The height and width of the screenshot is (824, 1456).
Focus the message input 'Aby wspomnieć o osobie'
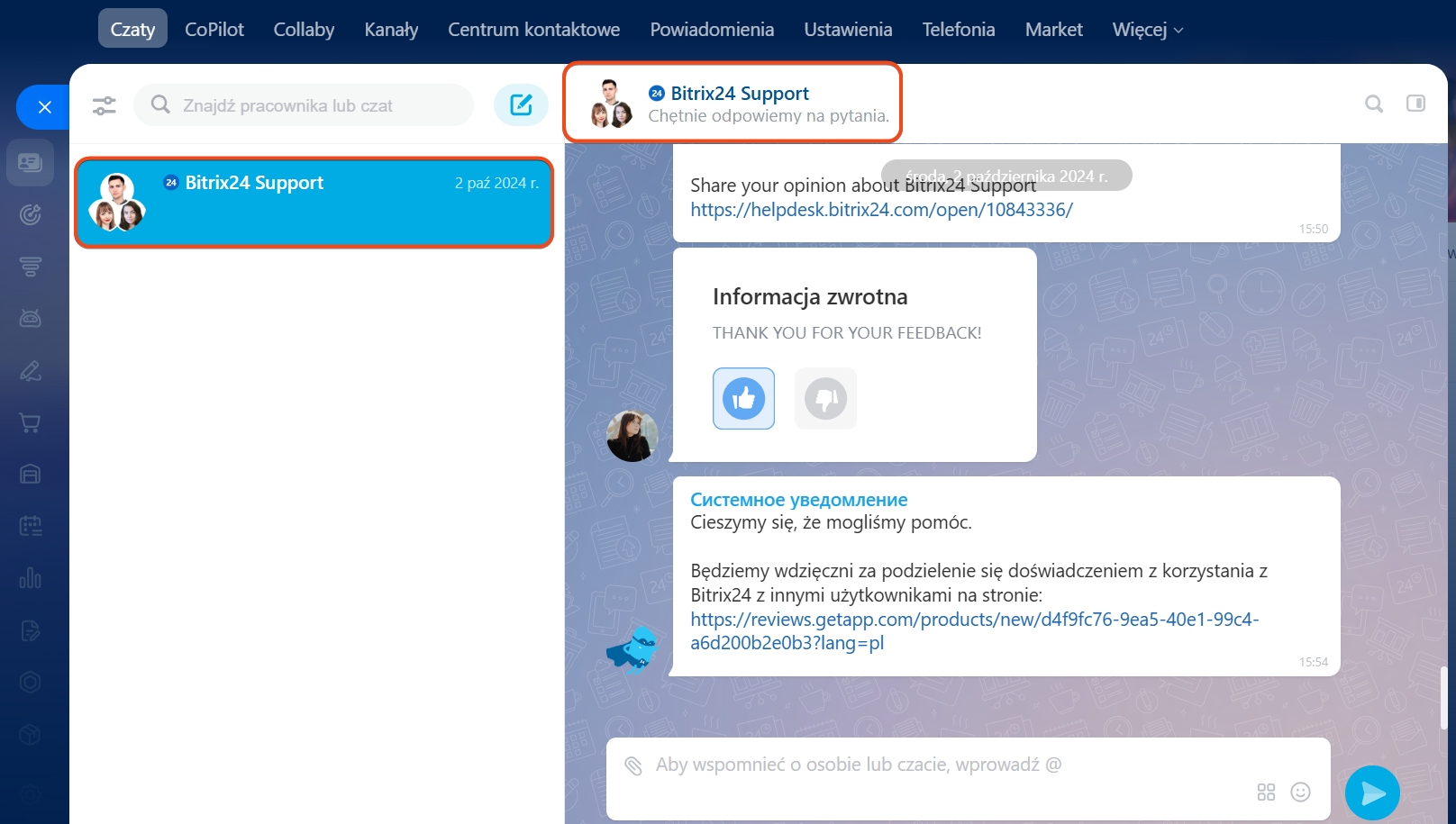tap(859, 765)
